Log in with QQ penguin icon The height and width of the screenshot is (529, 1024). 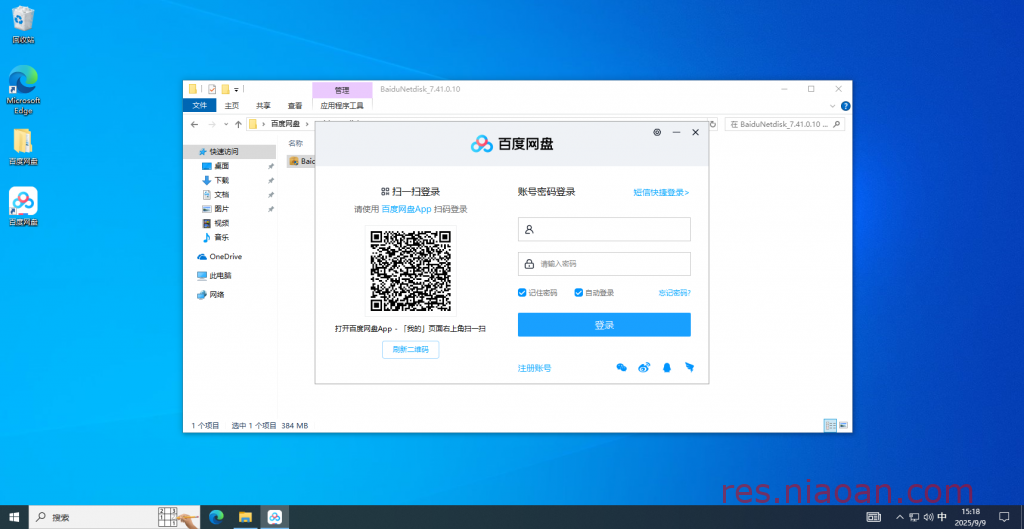[x=667, y=368]
